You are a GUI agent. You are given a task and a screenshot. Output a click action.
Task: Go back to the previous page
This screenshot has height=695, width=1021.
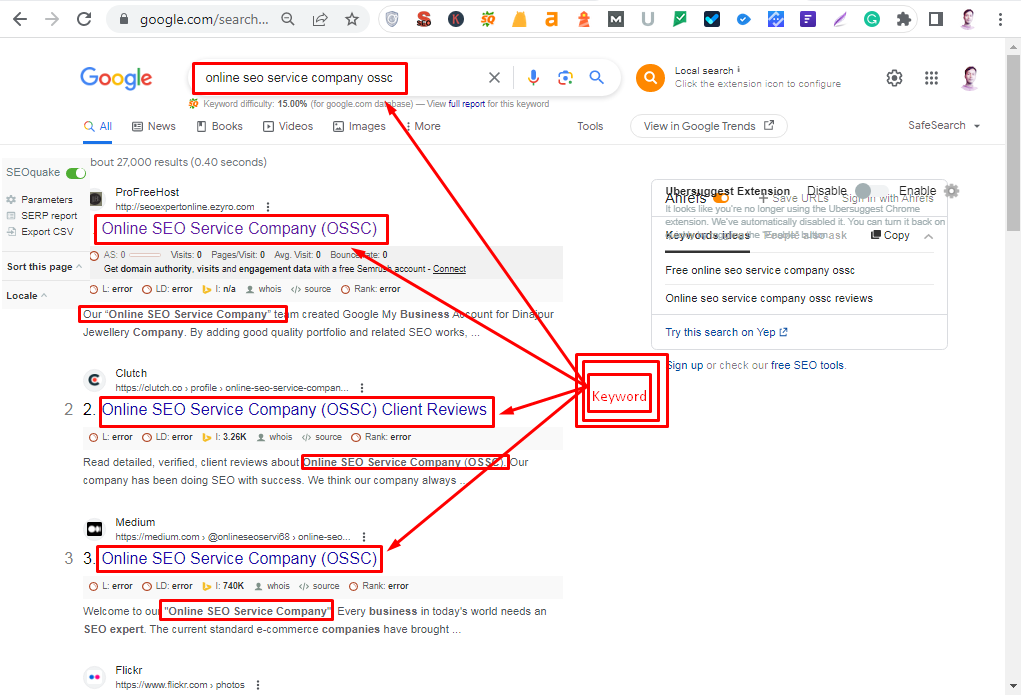tap(20, 20)
